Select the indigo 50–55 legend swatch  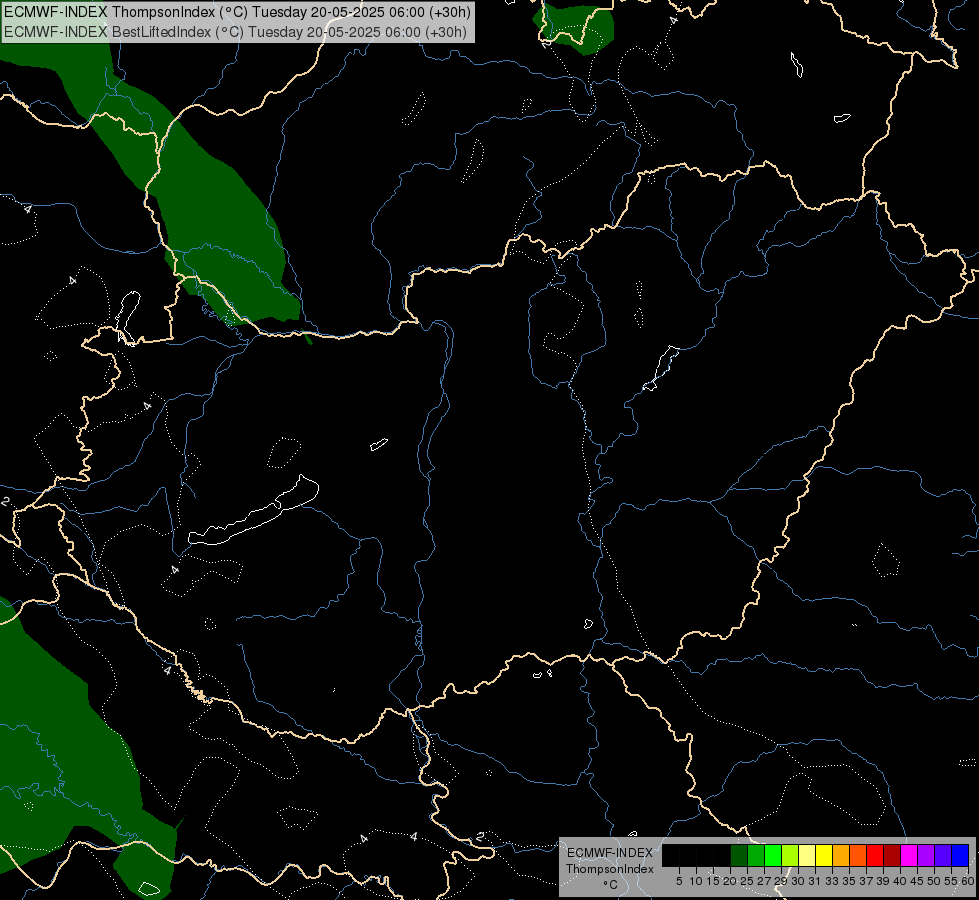943,855
